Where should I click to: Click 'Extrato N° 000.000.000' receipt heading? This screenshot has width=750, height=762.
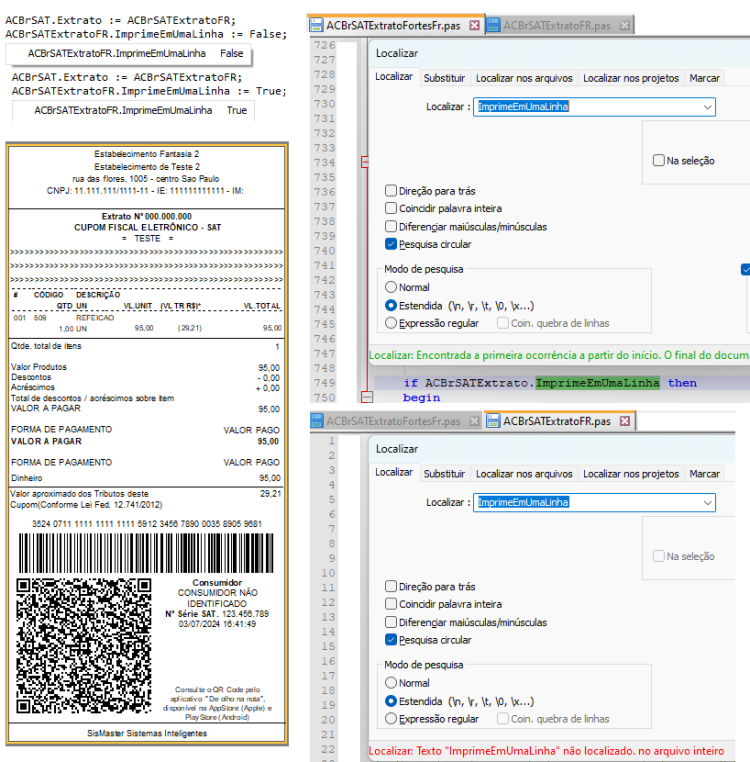tap(146, 216)
